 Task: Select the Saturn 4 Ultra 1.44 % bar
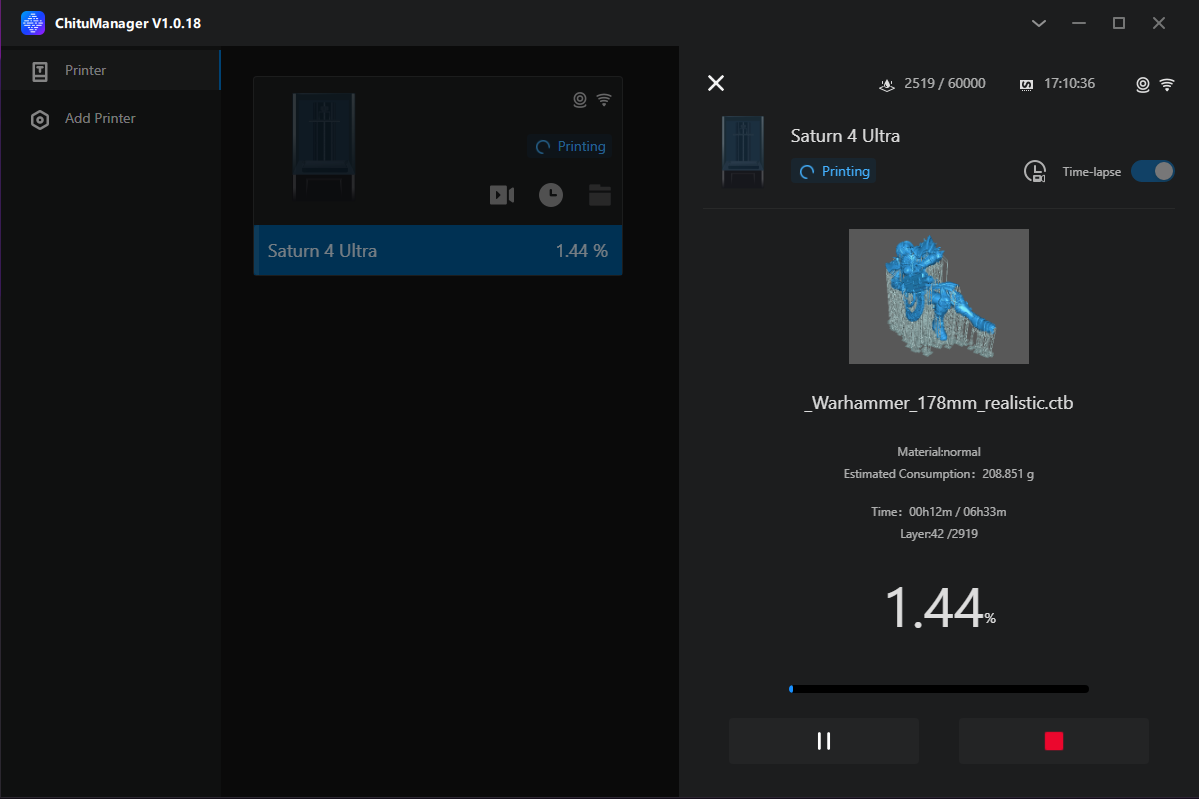pos(438,251)
